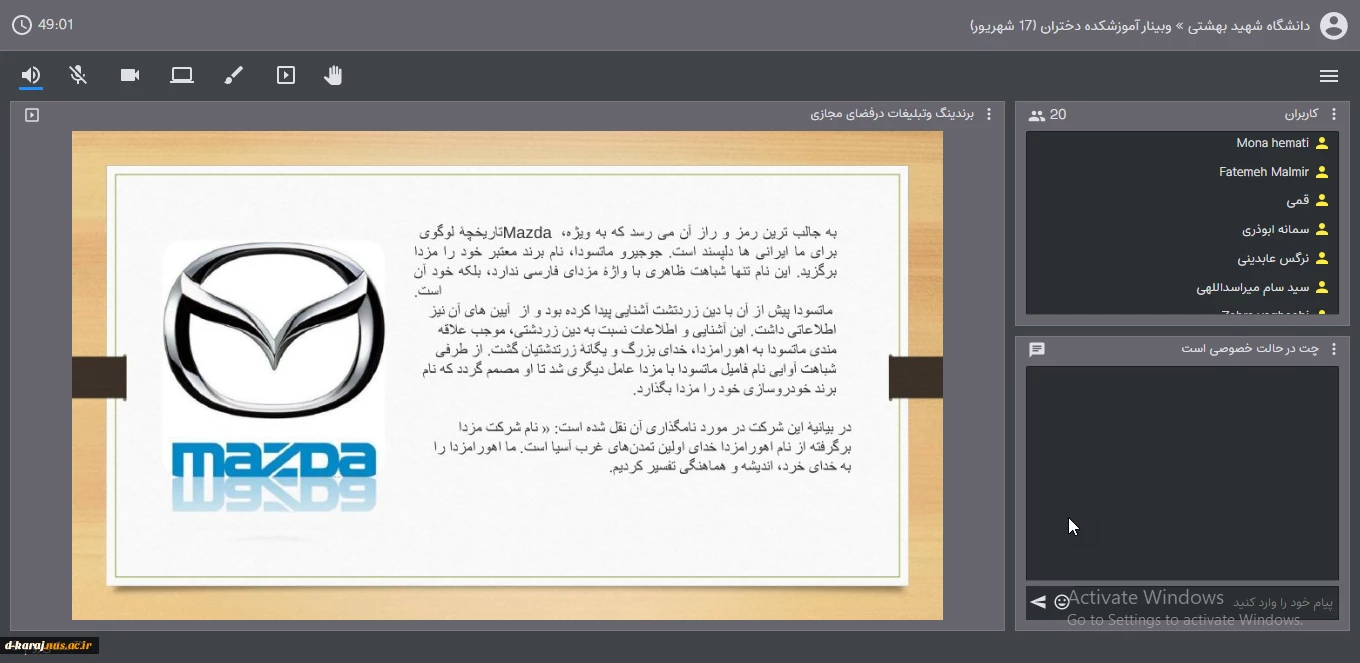Image resolution: width=1360 pixels, height=663 pixels.
Task: Unmute the microphone
Action: pyautogui.click(x=78, y=75)
